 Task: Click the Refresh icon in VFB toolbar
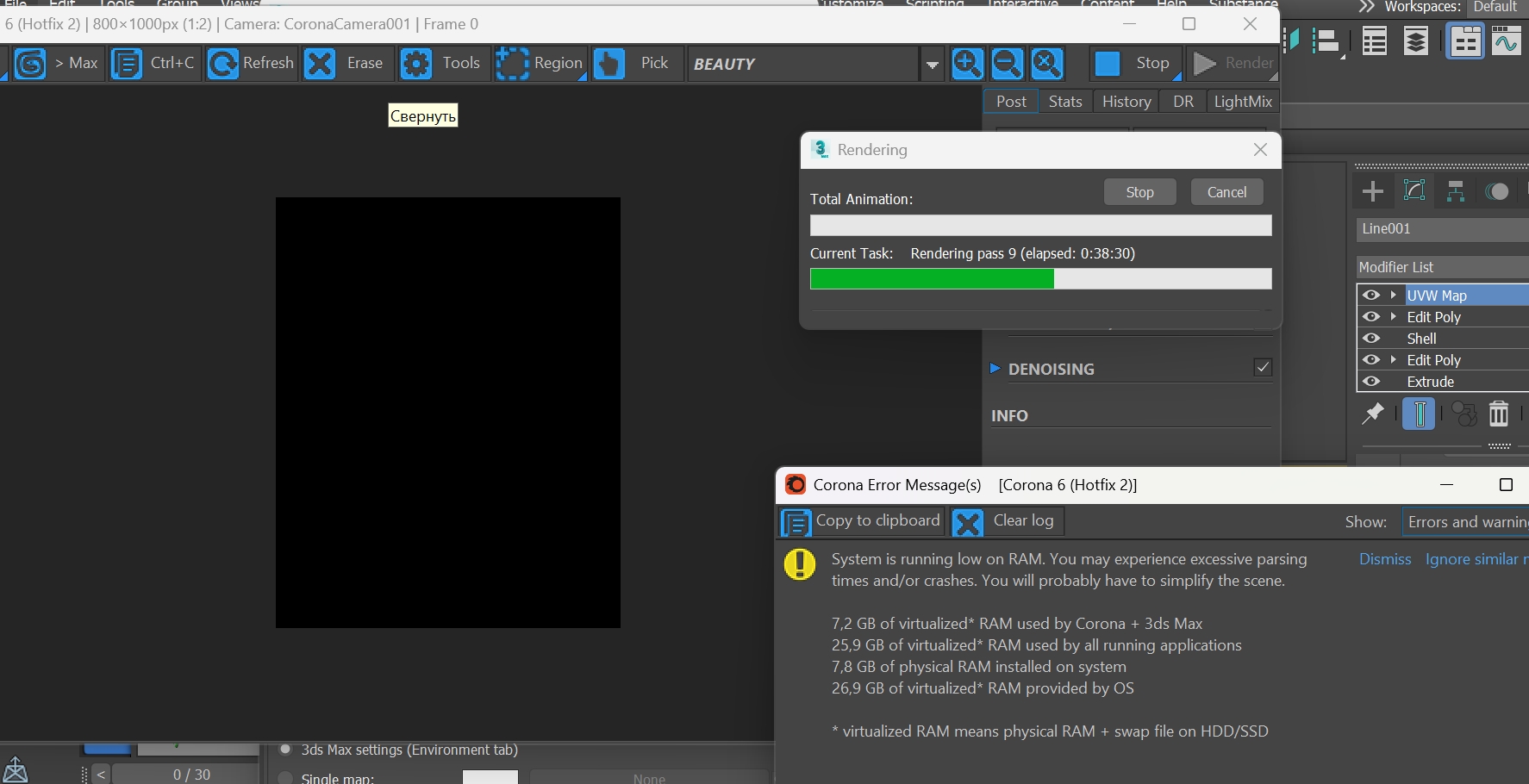point(223,64)
